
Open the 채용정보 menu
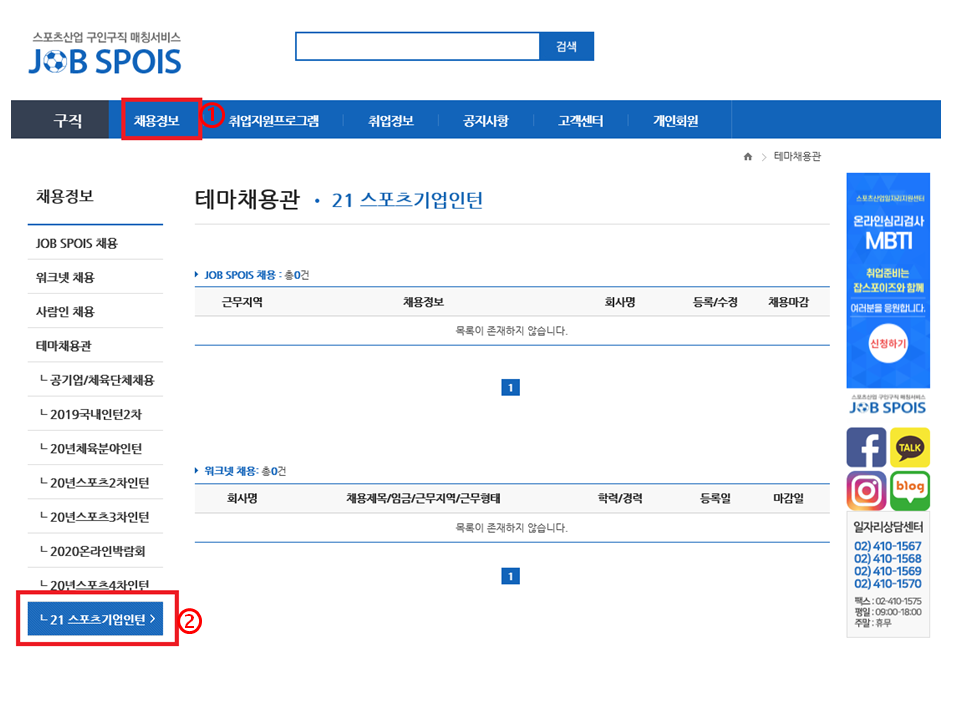pos(157,121)
